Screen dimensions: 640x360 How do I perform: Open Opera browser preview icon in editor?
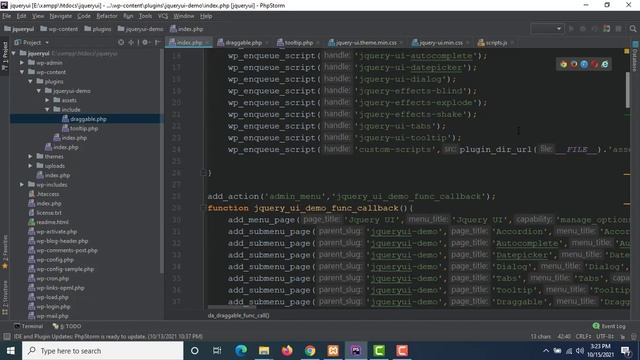(x=594, y=64)
